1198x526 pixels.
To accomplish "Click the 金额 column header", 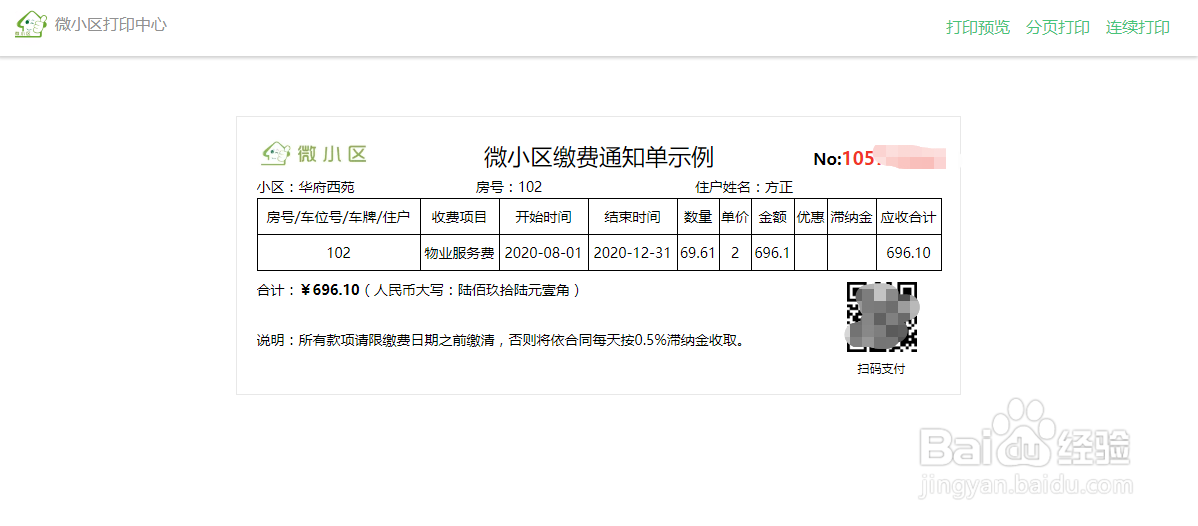I will click(772, 217).
